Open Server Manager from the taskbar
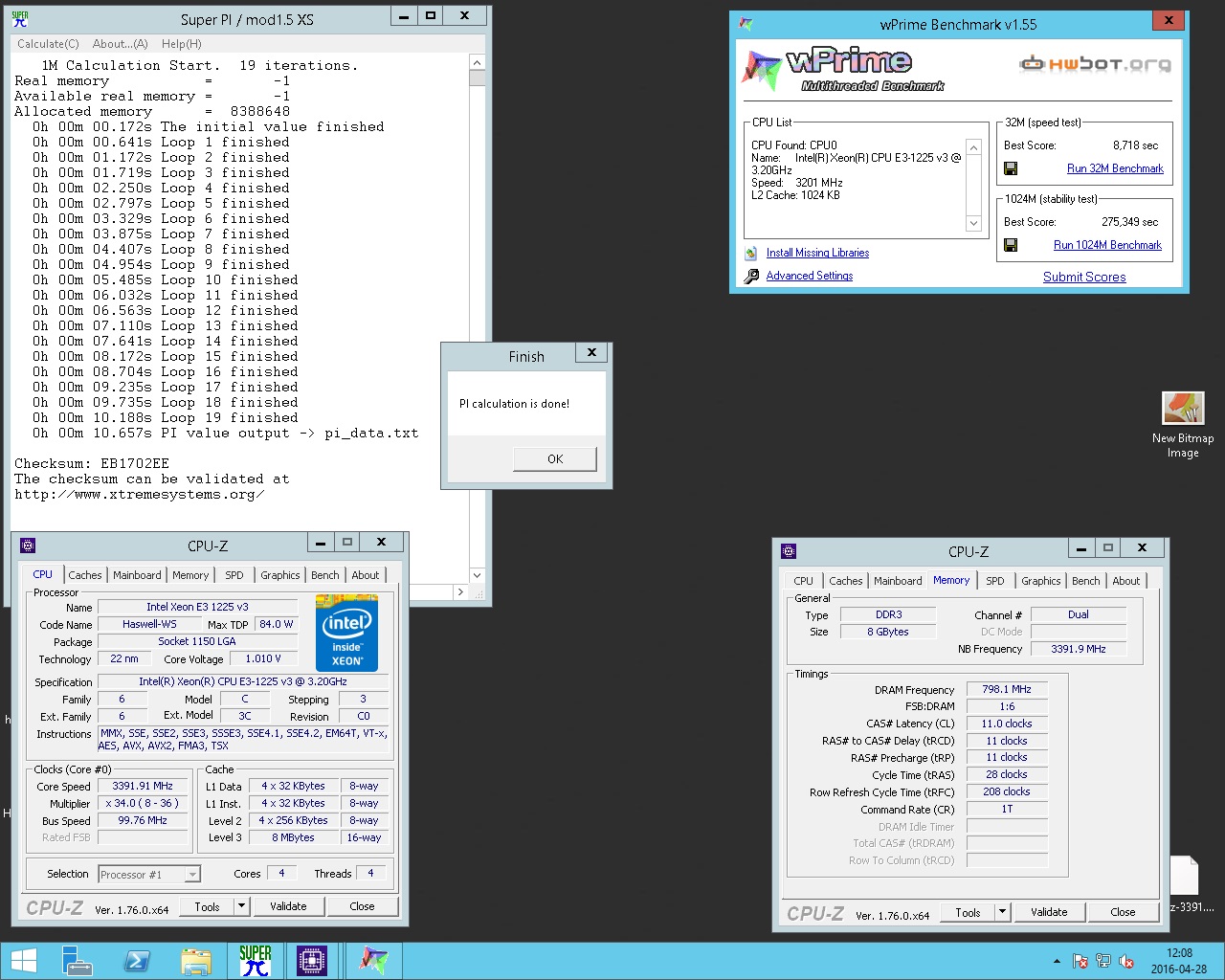 click(x=77, y=961)
